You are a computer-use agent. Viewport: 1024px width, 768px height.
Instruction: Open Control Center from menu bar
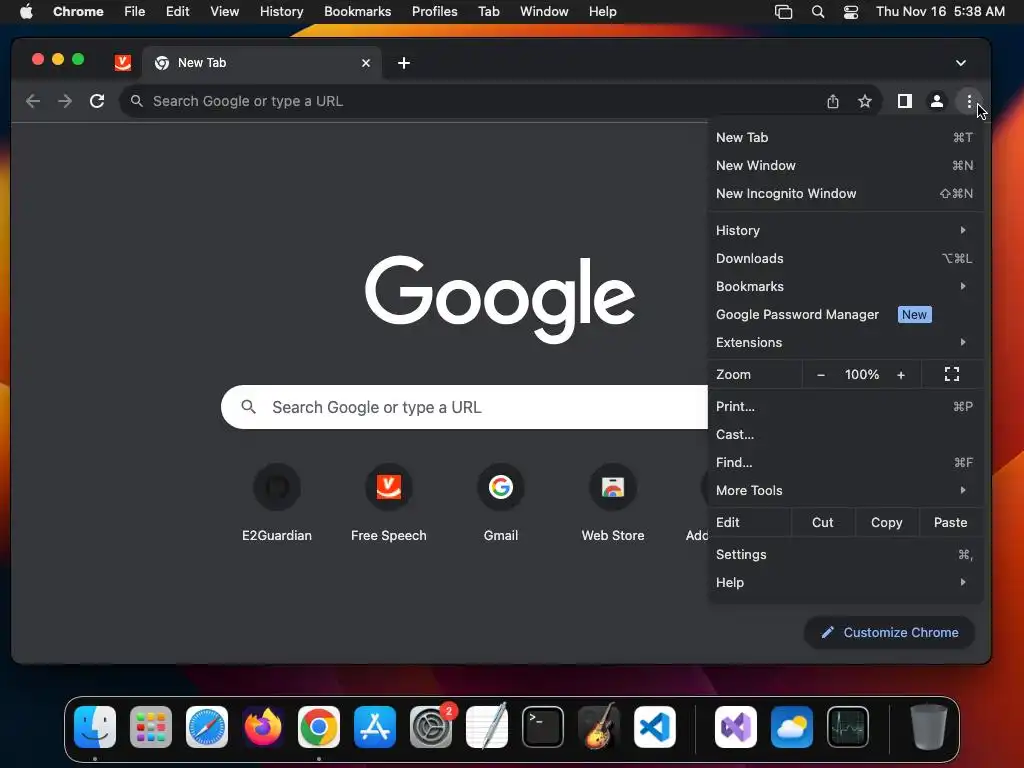pos(850,11)
